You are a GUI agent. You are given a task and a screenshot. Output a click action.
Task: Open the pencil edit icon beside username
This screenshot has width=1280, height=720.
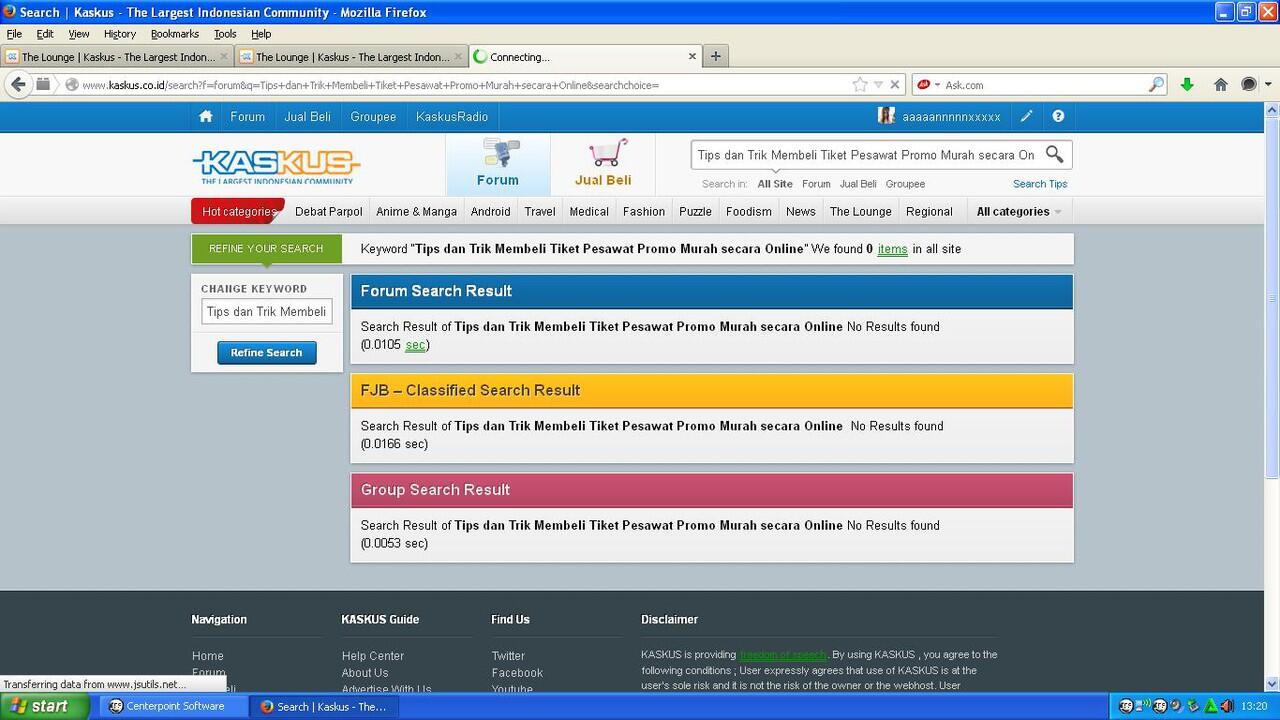[1026, 117]
